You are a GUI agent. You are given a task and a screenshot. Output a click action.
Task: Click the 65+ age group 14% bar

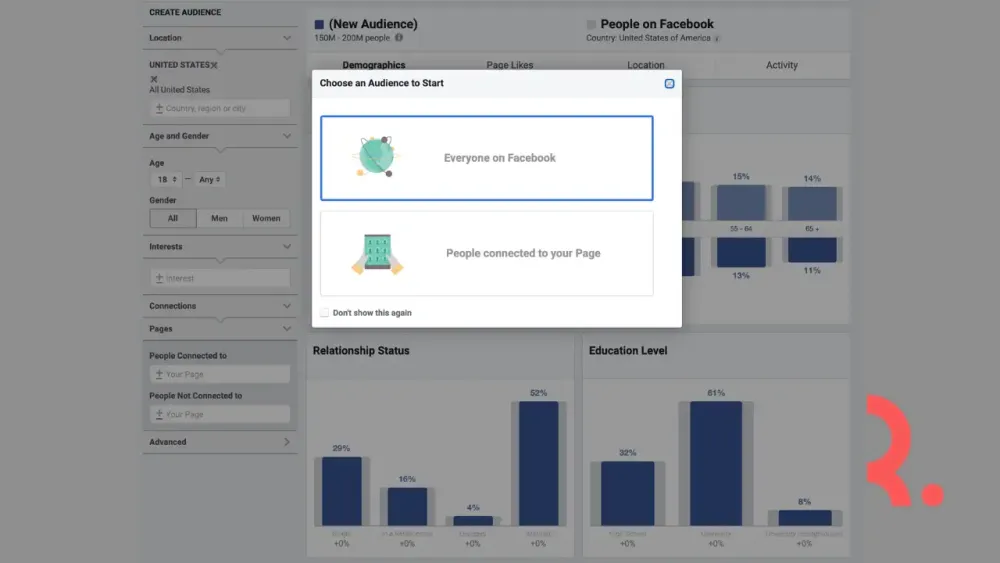point(812,203)
